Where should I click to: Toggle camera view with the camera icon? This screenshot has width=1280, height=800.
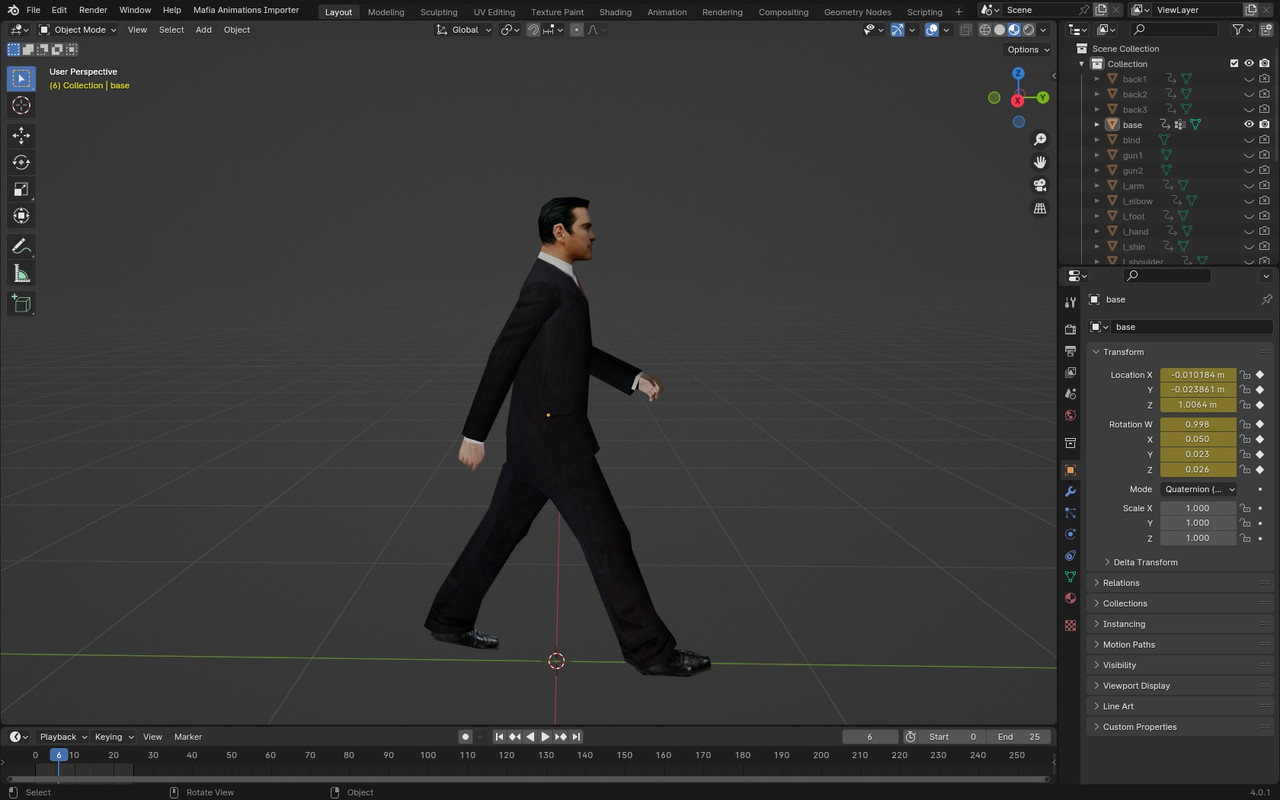tap(1040, 185)
